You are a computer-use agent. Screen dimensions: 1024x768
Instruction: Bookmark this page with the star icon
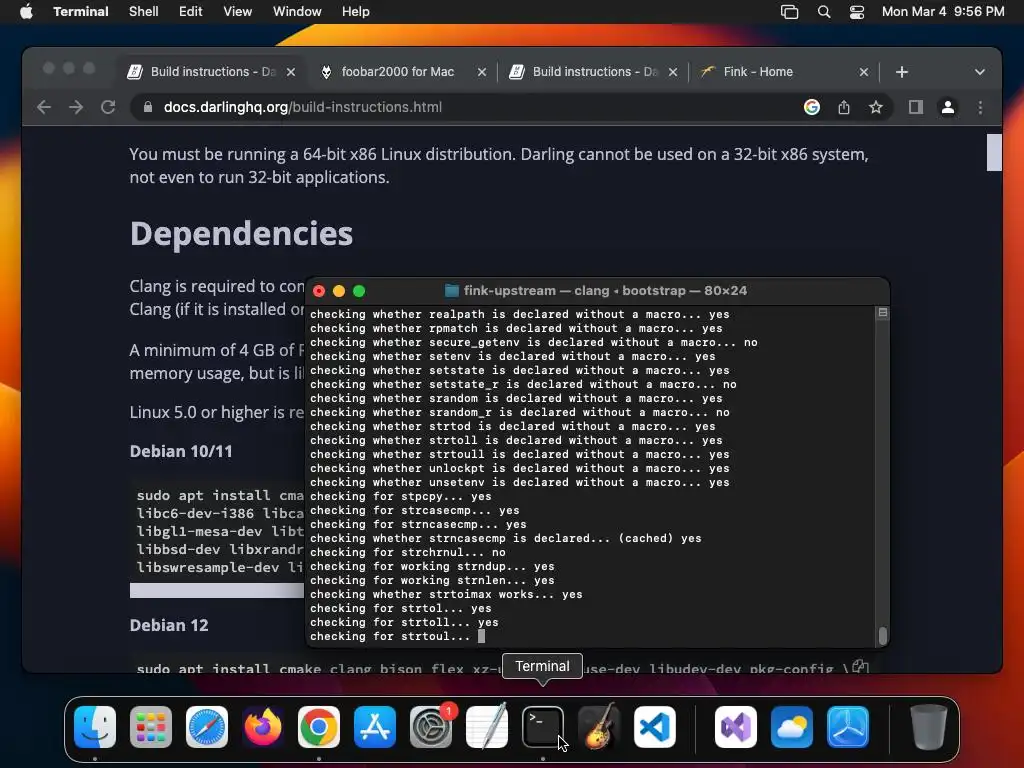(876, 107)
